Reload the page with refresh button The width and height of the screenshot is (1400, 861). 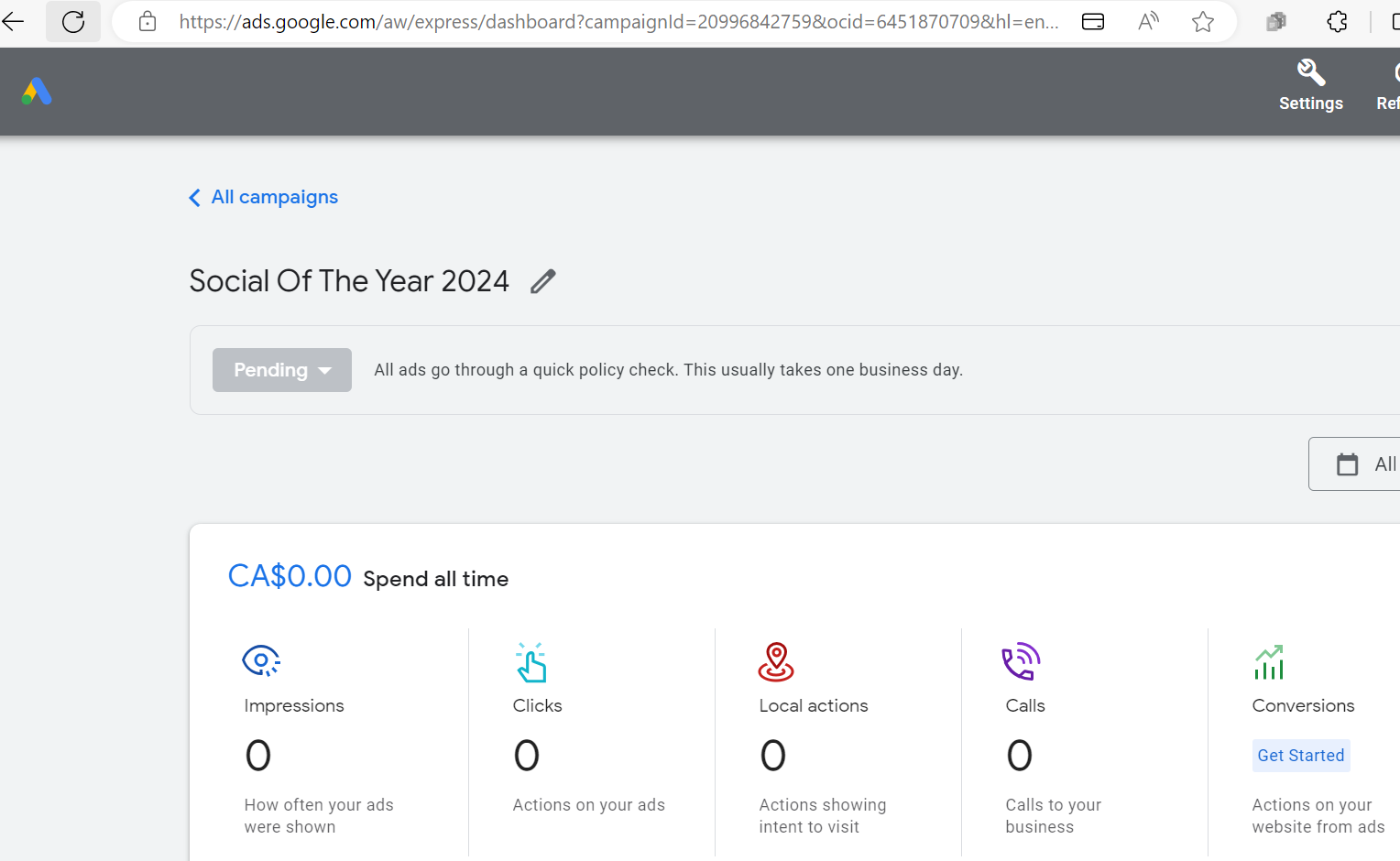point(73,22)
